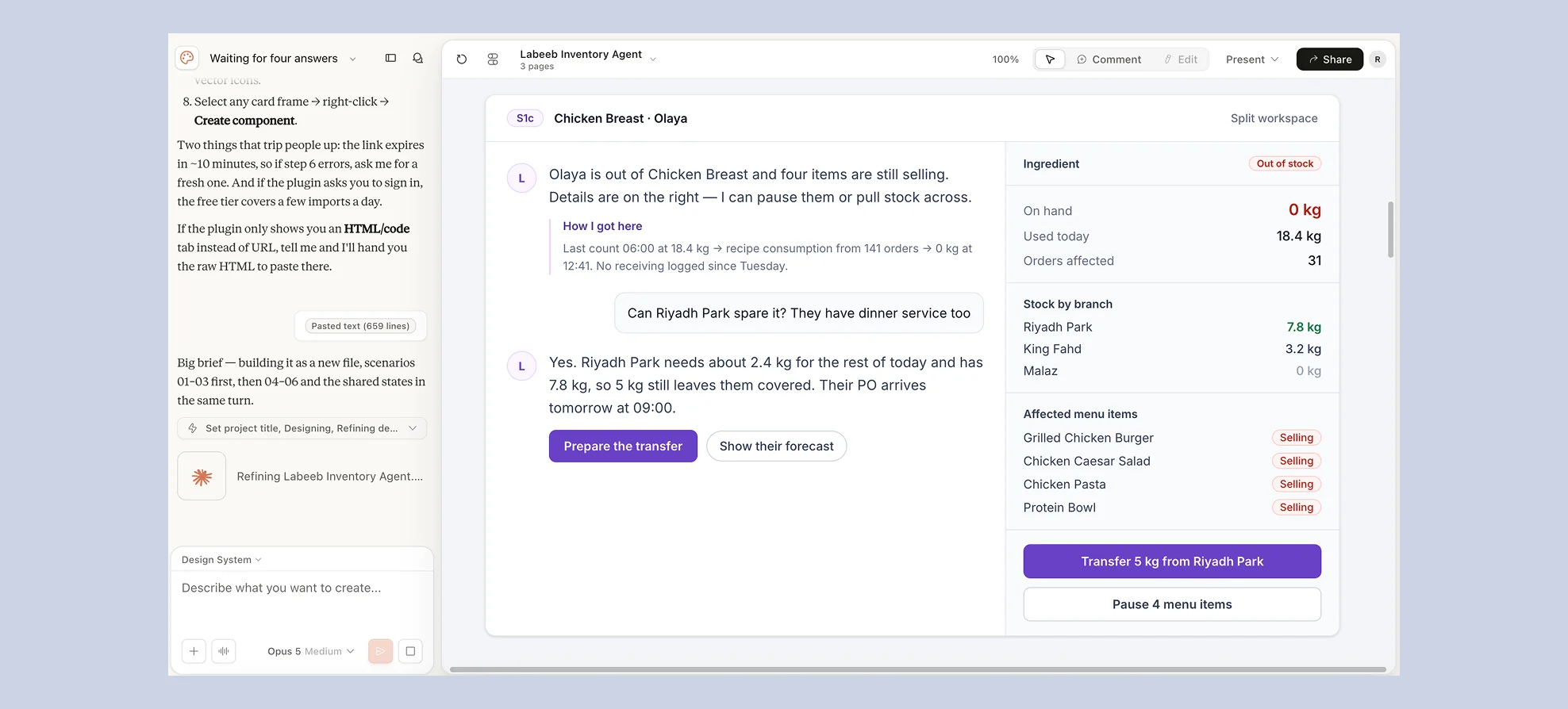Image resolution: width=1568 pixels, height=709 pixels.
Task: Open the R user avatar
Action: pyautogui.click(x=1378, y=59)
